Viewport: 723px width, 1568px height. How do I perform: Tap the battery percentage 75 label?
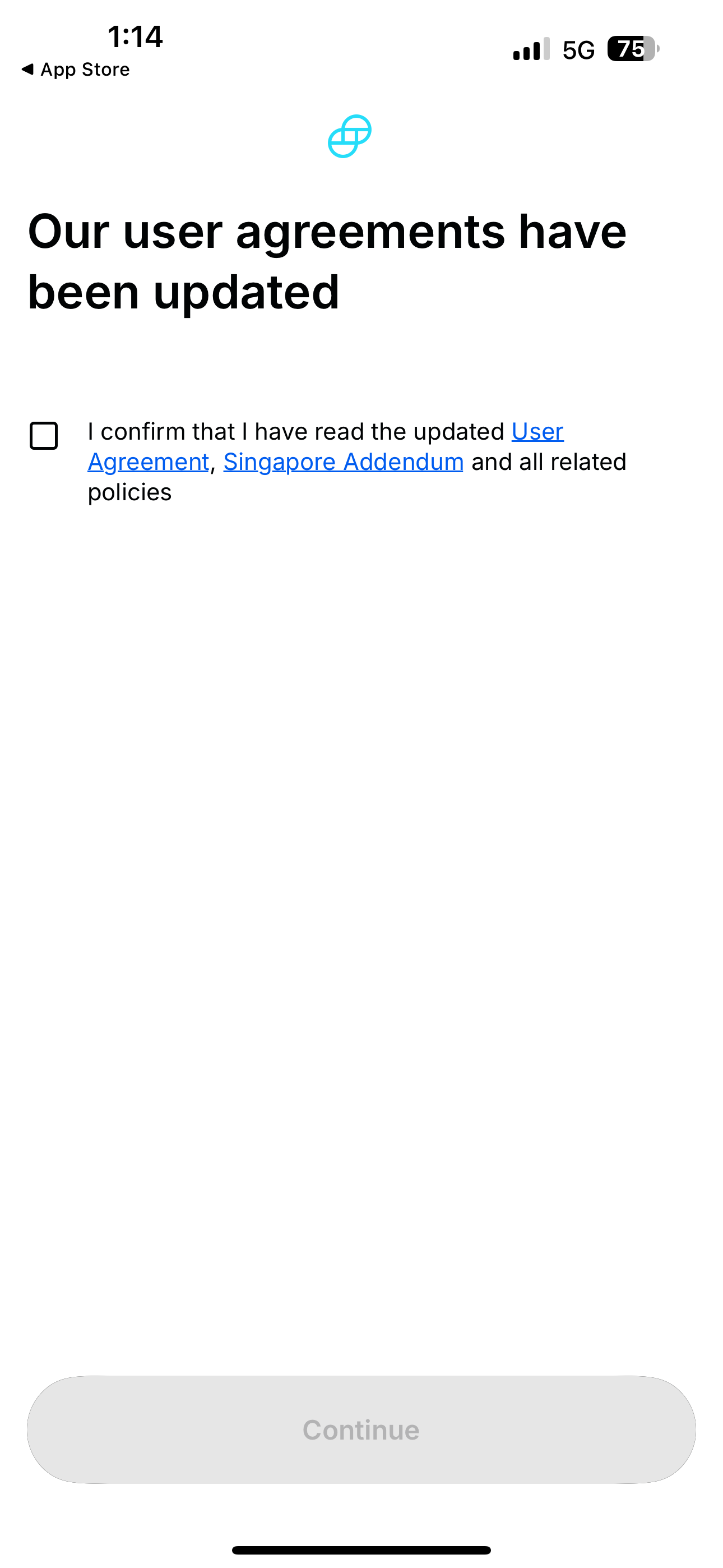tap(631, 49)
